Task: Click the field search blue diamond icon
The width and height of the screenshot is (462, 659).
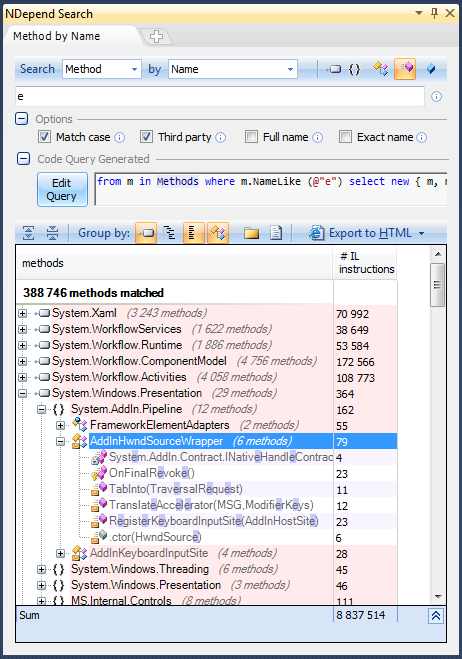Action: pos(431,69)
